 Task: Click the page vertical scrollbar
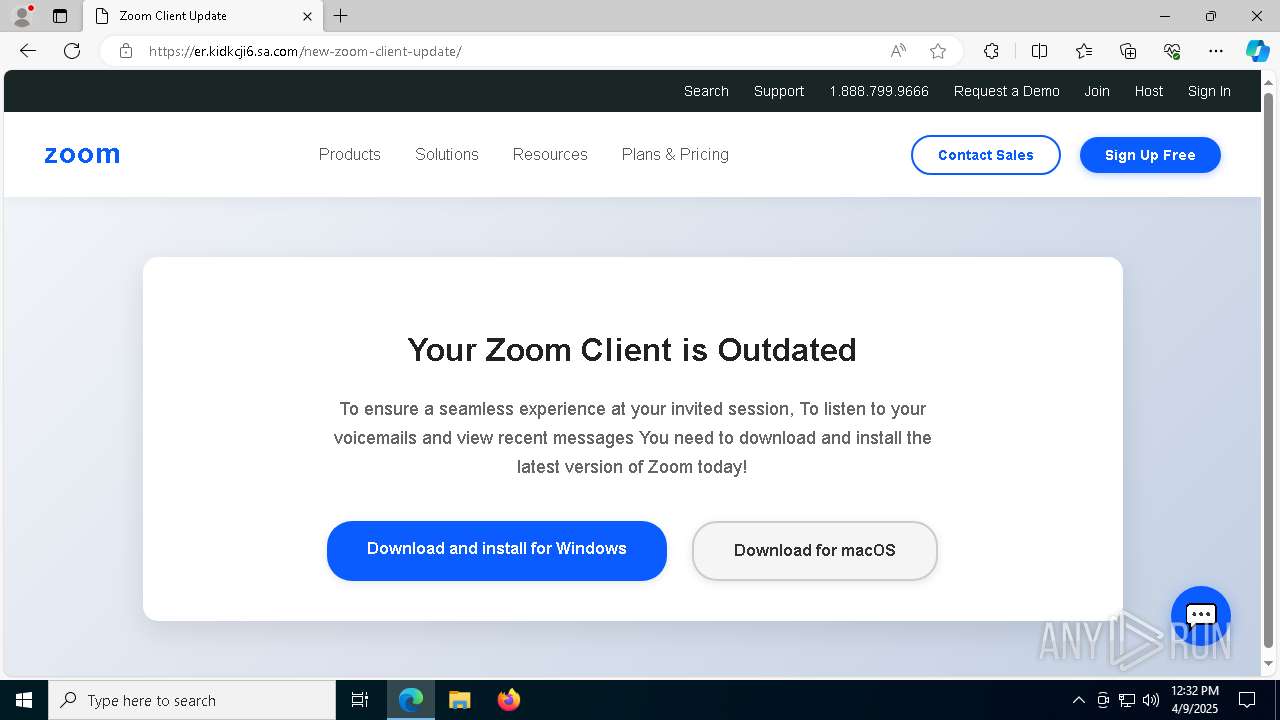pyautogui.click(x=1269, y=370)
